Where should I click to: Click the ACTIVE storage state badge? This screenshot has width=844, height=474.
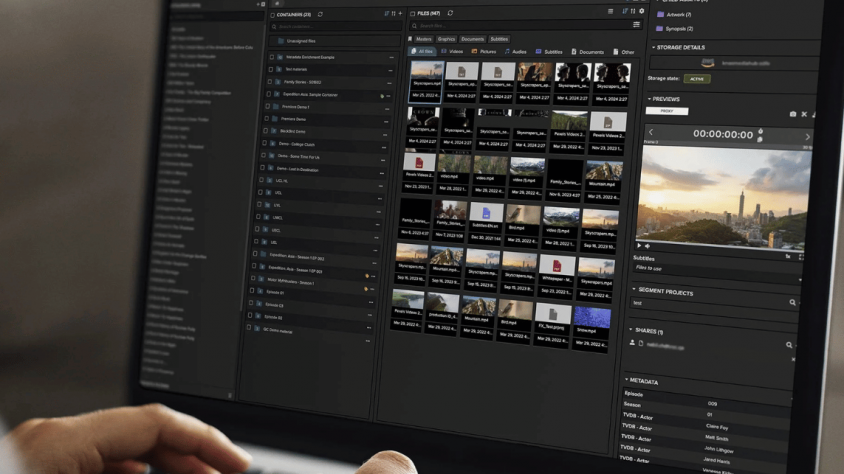pyautogui.click(x=697, y=79)
